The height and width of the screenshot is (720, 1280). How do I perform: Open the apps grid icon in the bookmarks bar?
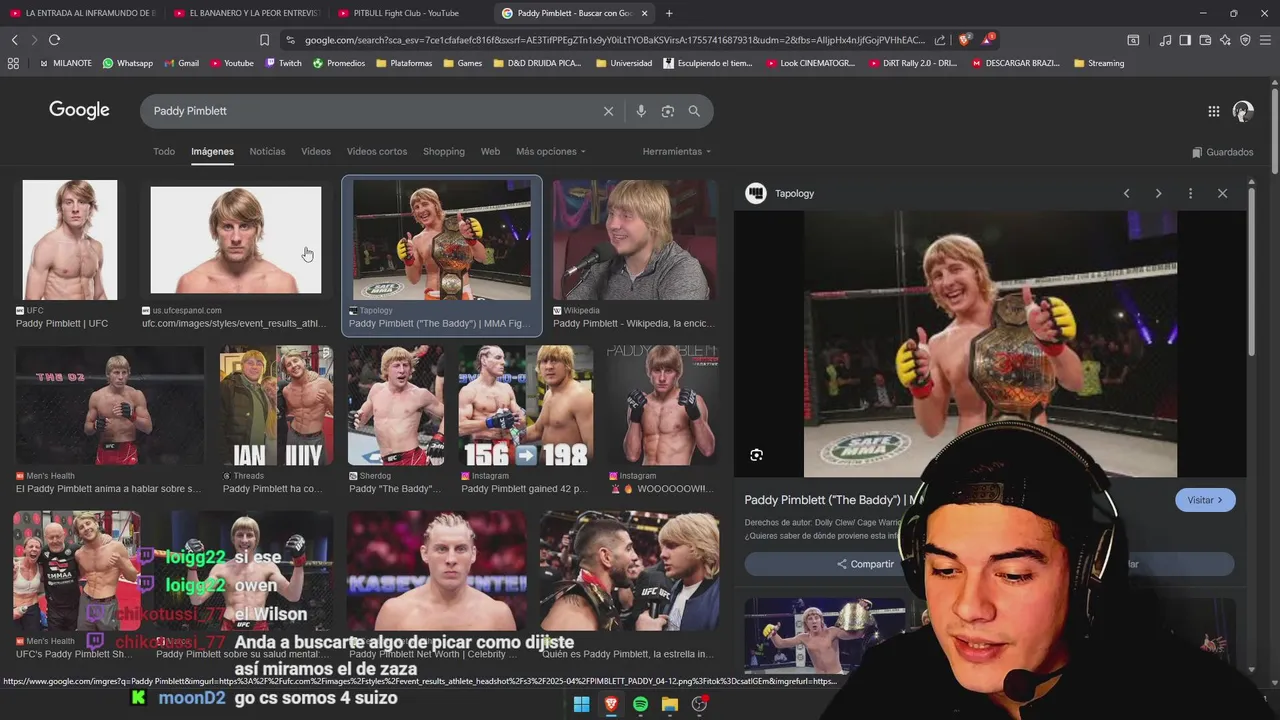pyautogui.click(x=13, y=63)
